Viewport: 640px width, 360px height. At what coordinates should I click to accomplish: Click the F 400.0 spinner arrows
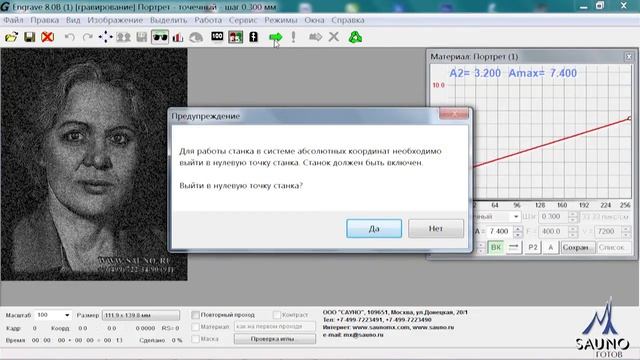573,231
